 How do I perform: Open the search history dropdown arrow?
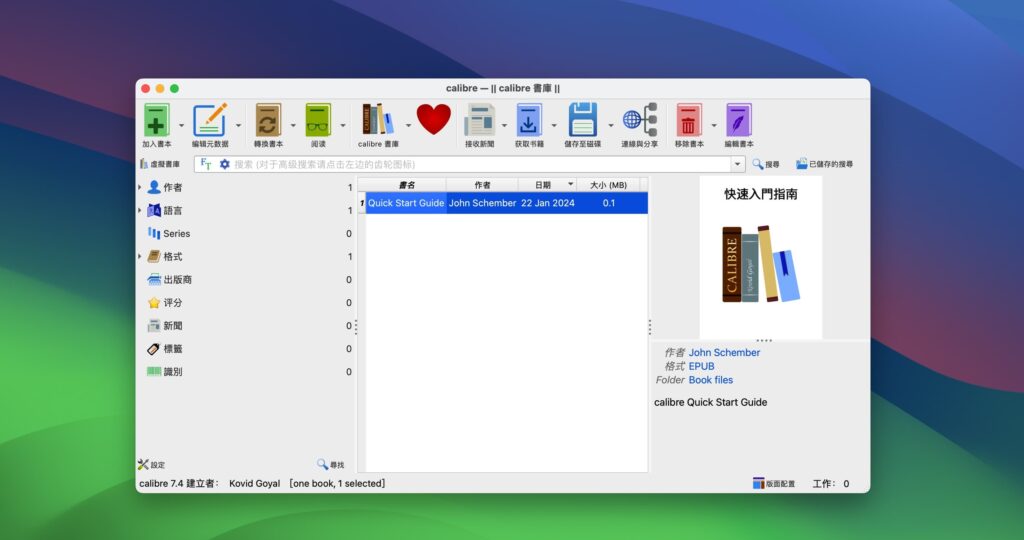(x=738, y=164)
